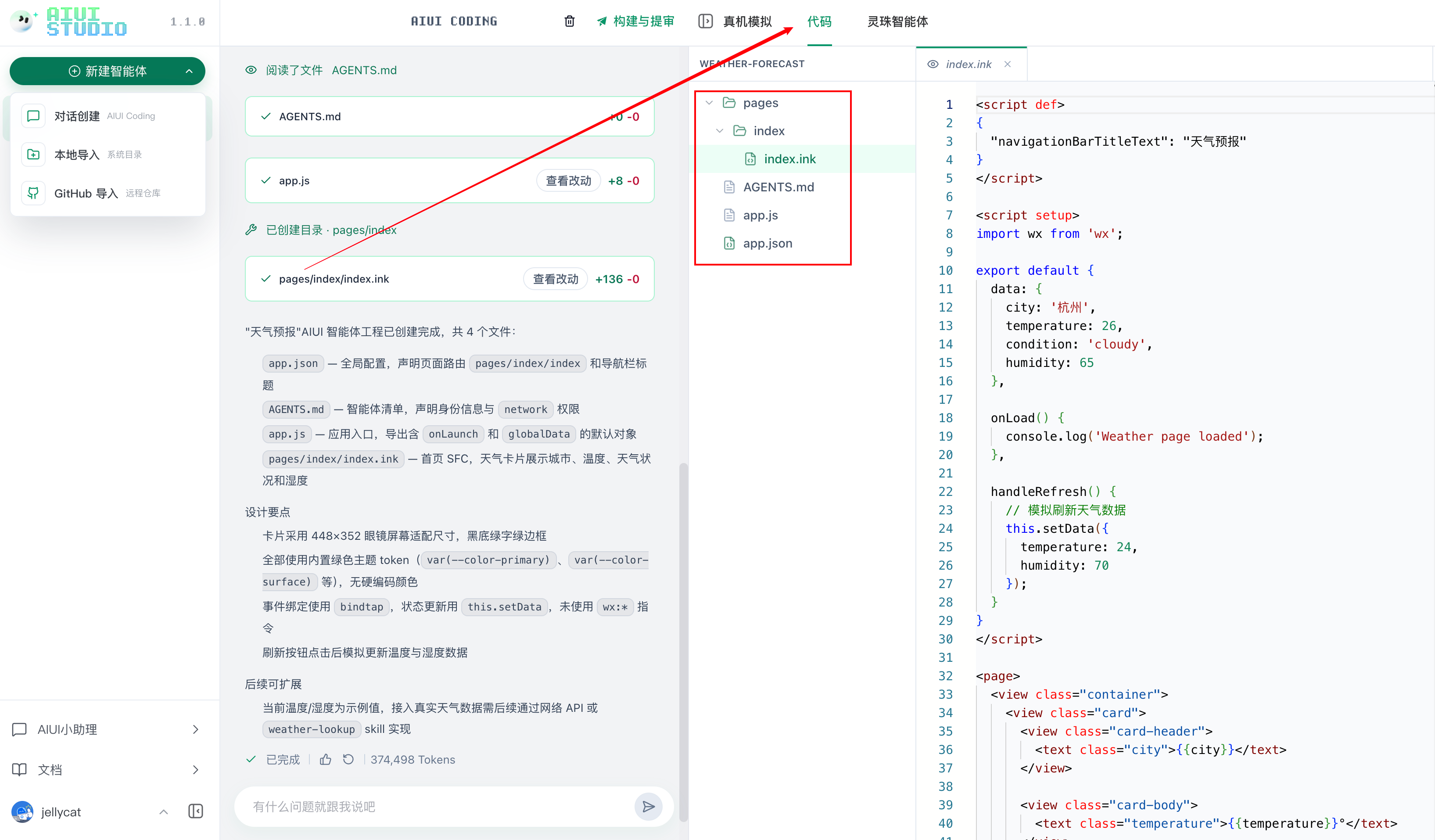1435x840 pixels.
Task: Click line number 10 in the editor
Action: 945,270
